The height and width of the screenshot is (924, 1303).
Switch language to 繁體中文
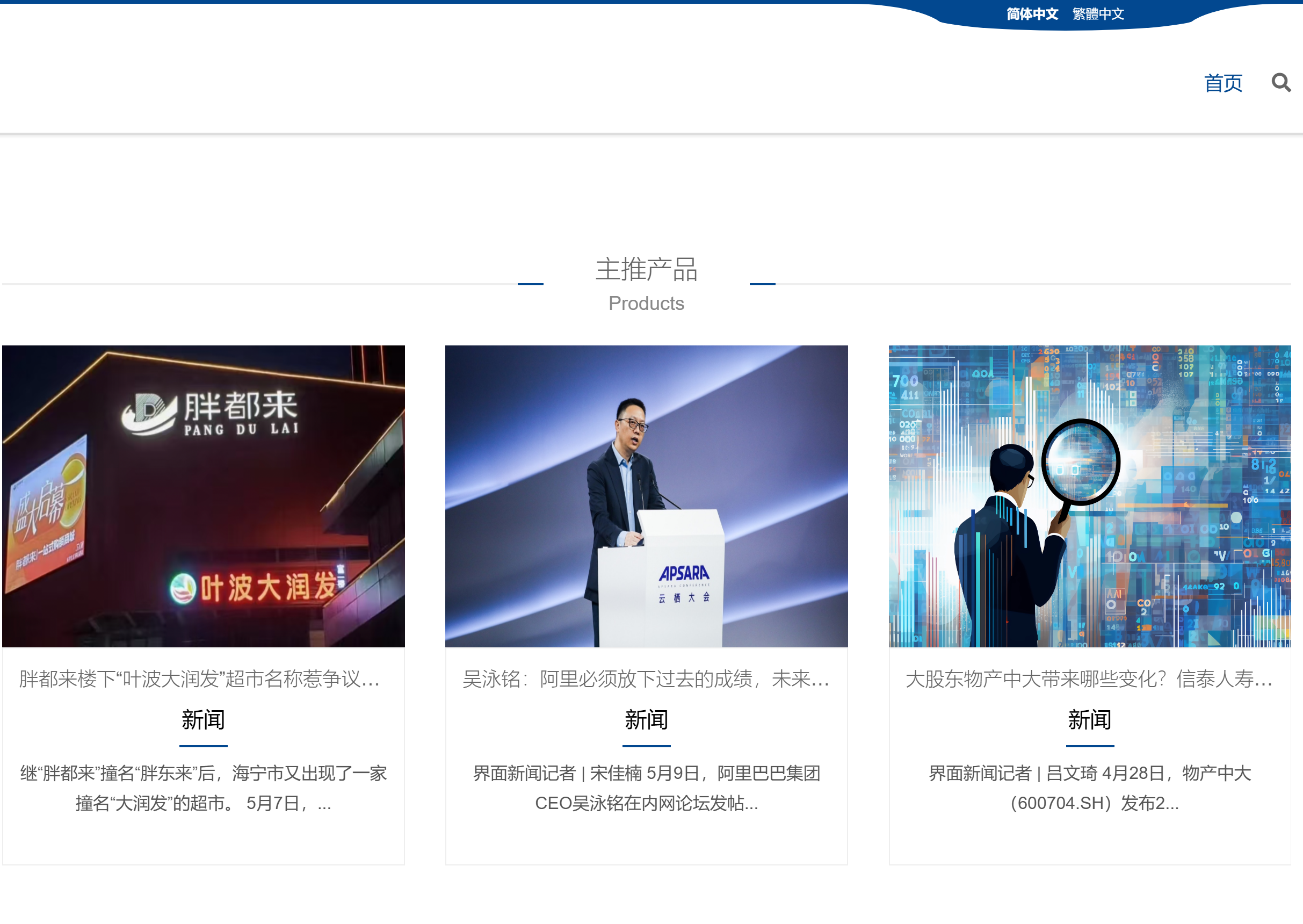[1098, 13]
